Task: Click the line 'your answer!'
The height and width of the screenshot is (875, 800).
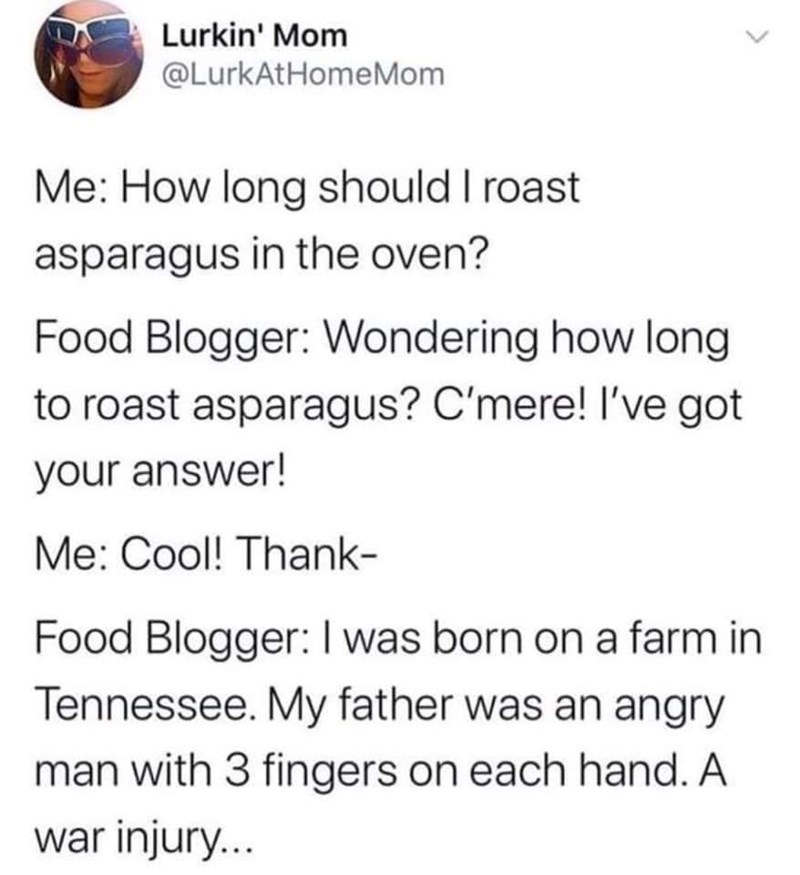Action: point(160,471)
